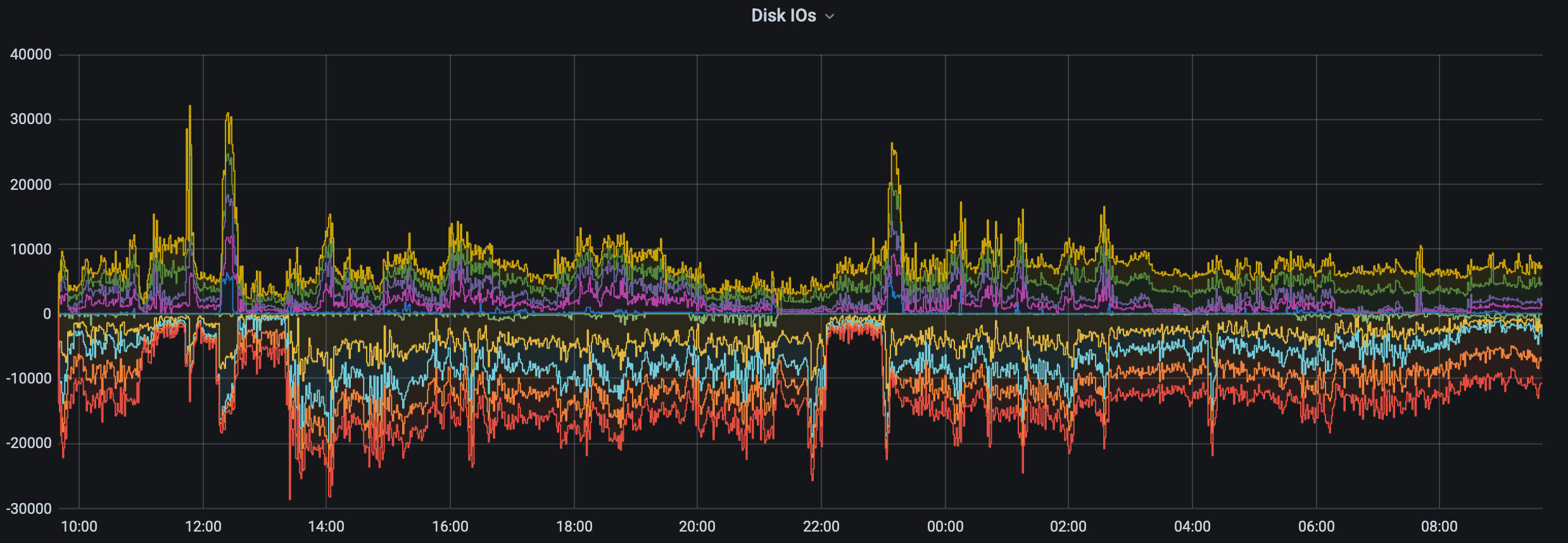Screen dimensions: 1568x543
Task: Click the 04:00 time axis label
Action: [1192, 527]
